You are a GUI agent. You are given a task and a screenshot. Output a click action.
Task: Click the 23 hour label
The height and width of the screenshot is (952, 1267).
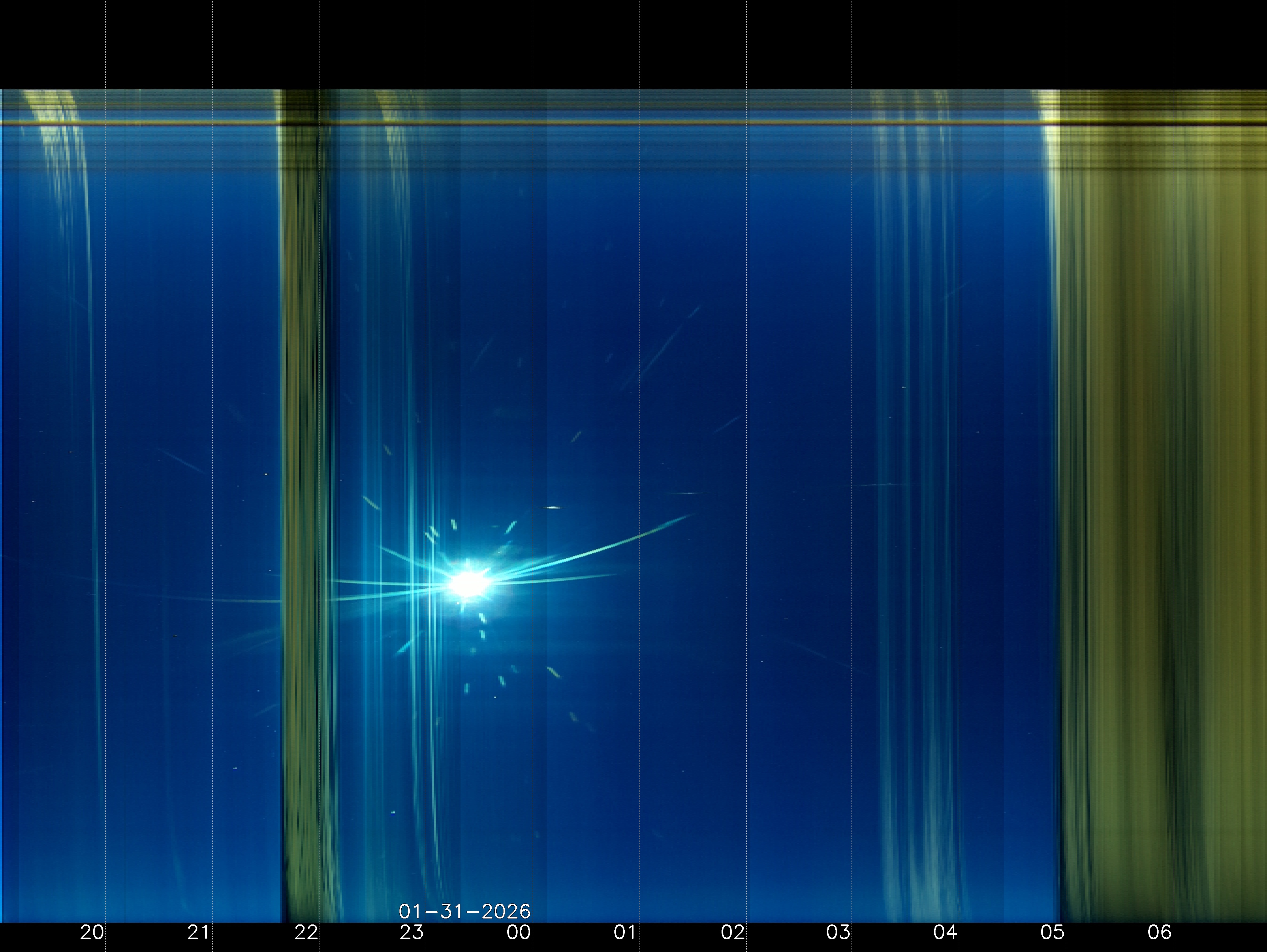412,933
